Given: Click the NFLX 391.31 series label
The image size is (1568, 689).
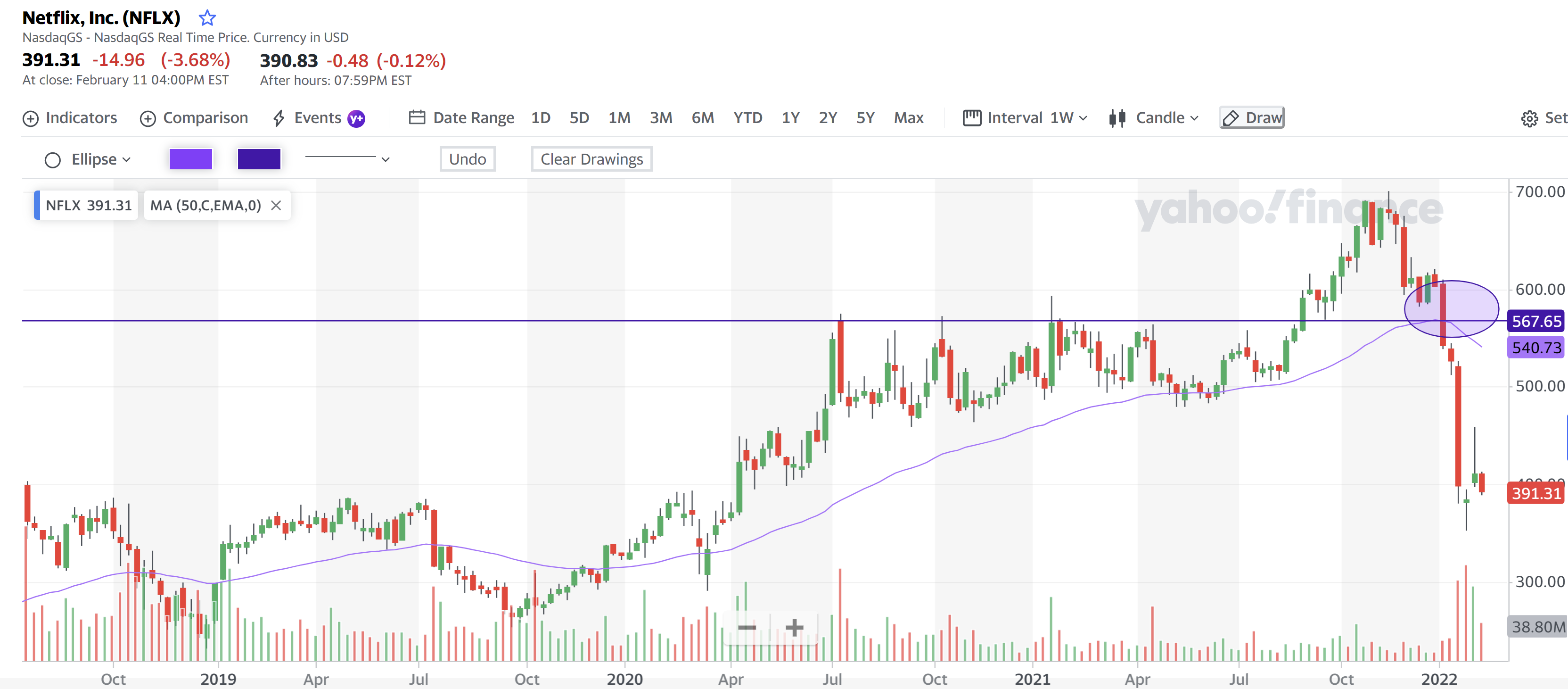Looking at the screenshot, I should [x=86, y=205].
